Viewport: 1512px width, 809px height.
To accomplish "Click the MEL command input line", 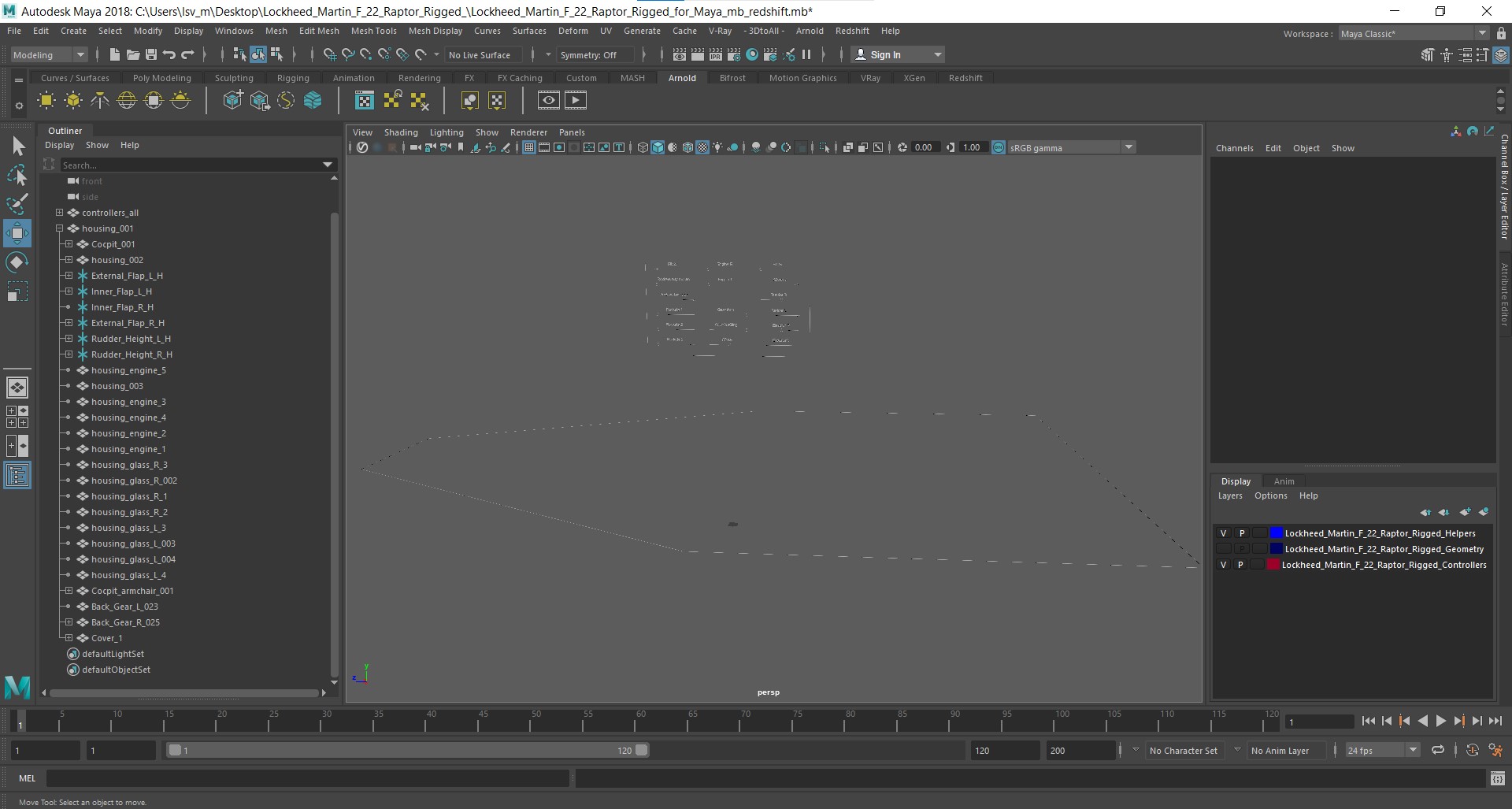I will click(307, 778).
